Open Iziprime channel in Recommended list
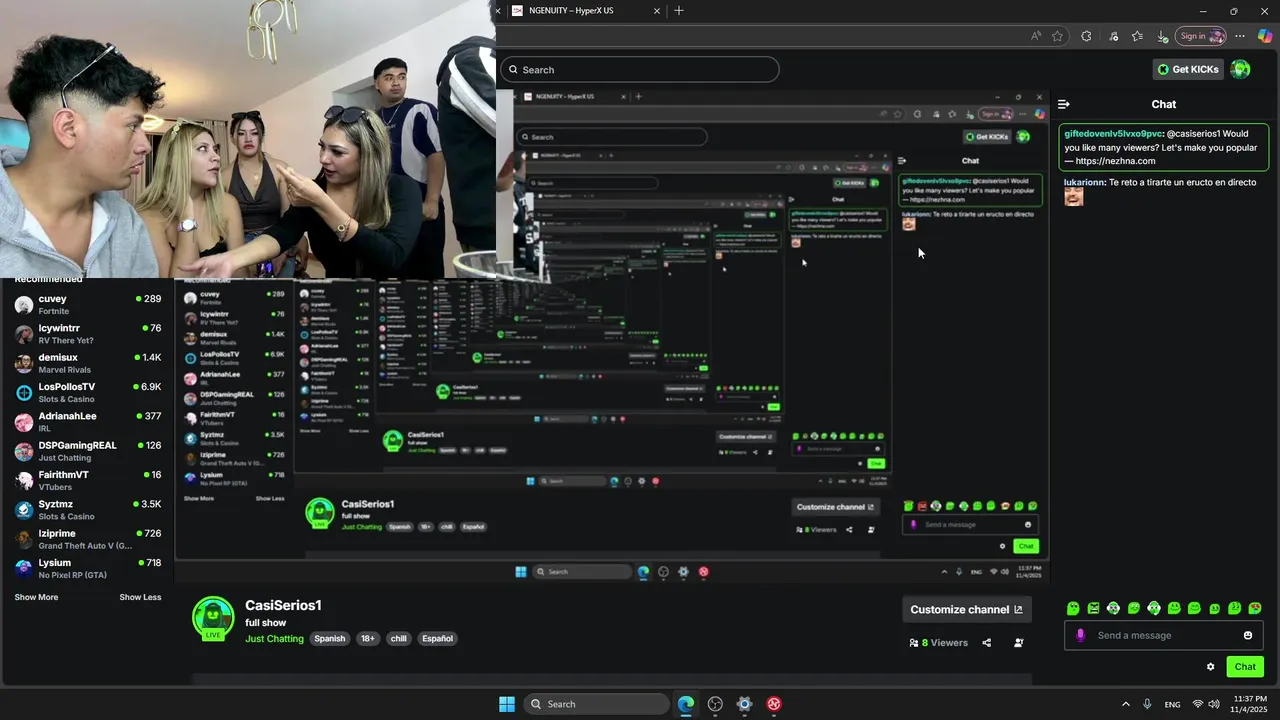The width and height of the screenshot is (1280, 720). click(87, 539)
